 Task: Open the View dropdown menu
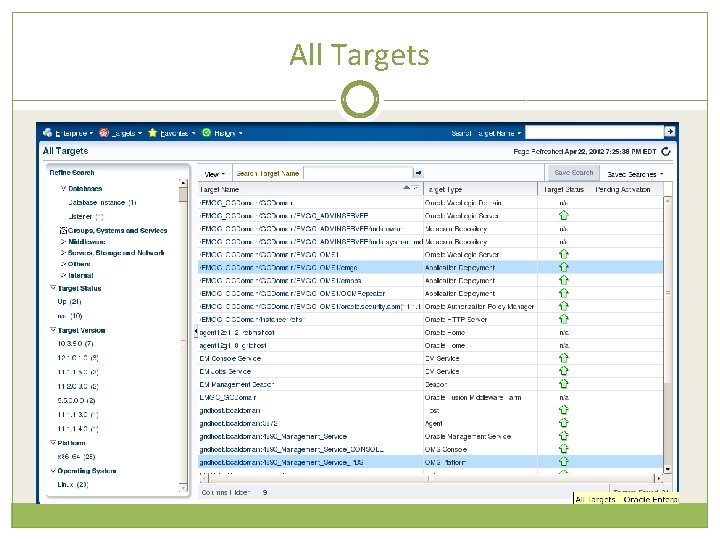215,174
